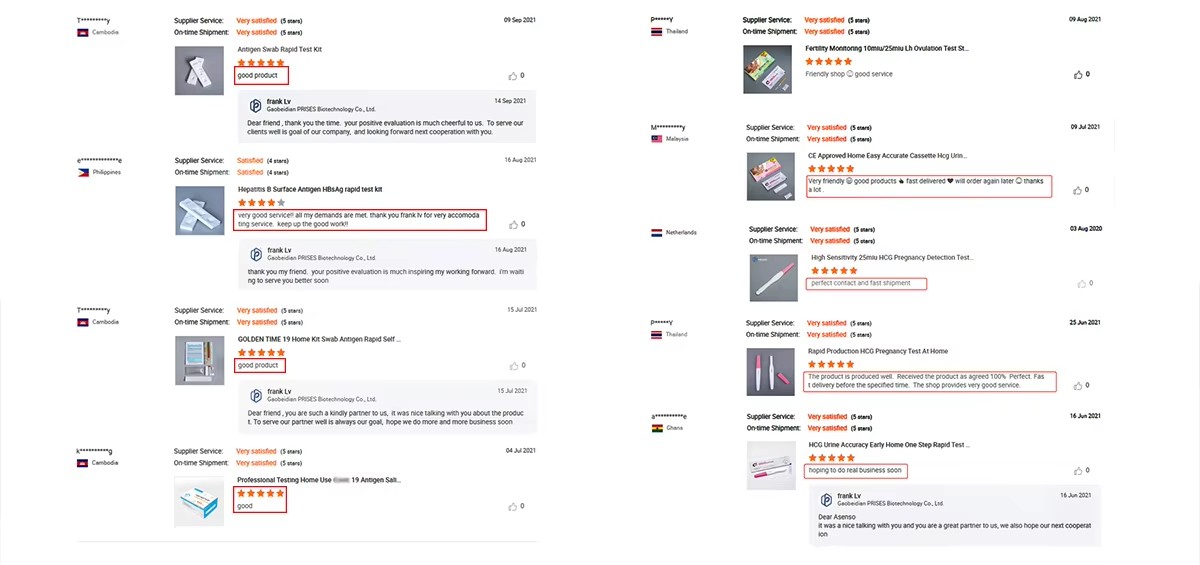Click the Philippines flag icon
The width and height of the screenshot is (1200, 565).
83,172
